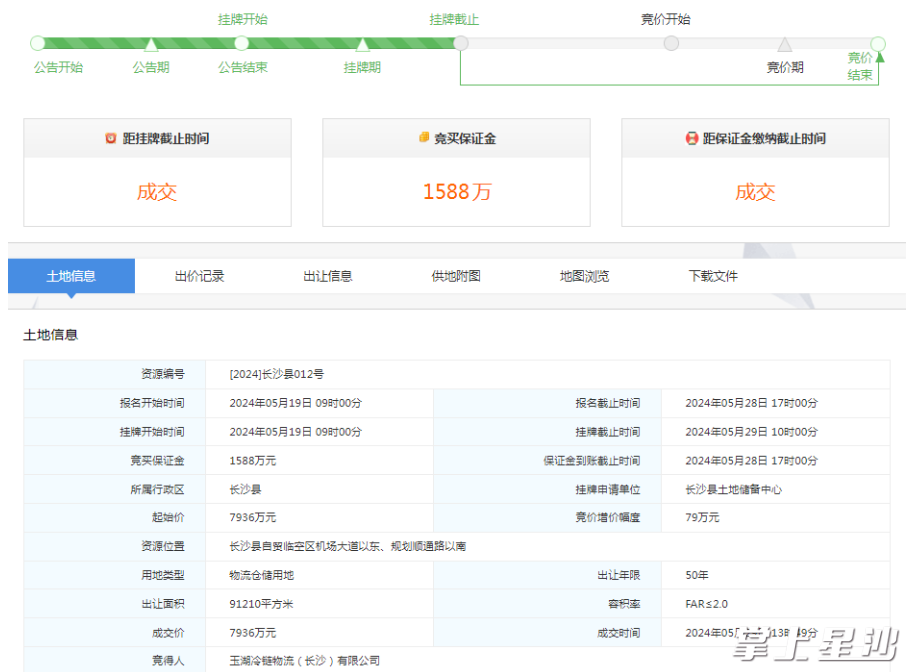Click the 所属行政区 value 长沙县
The height and width of the screenshot is (672, 910).
tap(245, 490)
